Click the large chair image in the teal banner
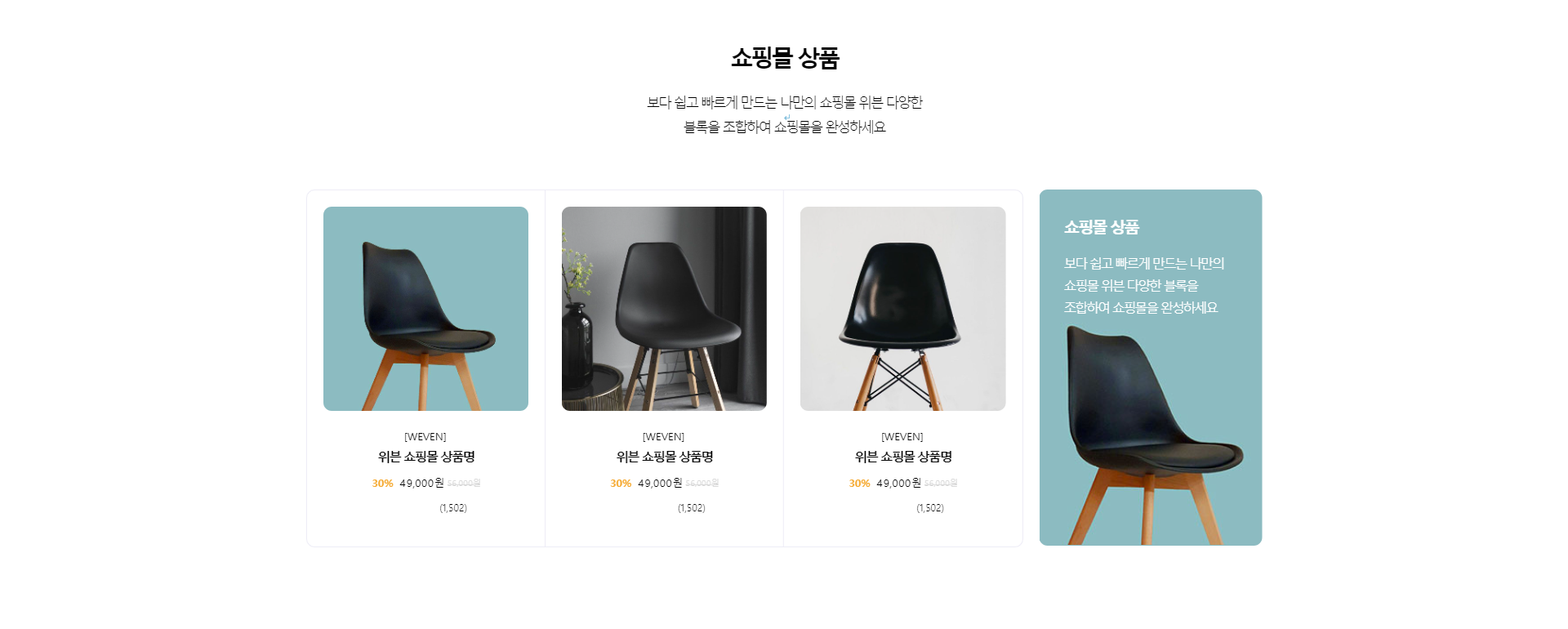This screenshot has height=629, width=1568. pos(1153,435)
